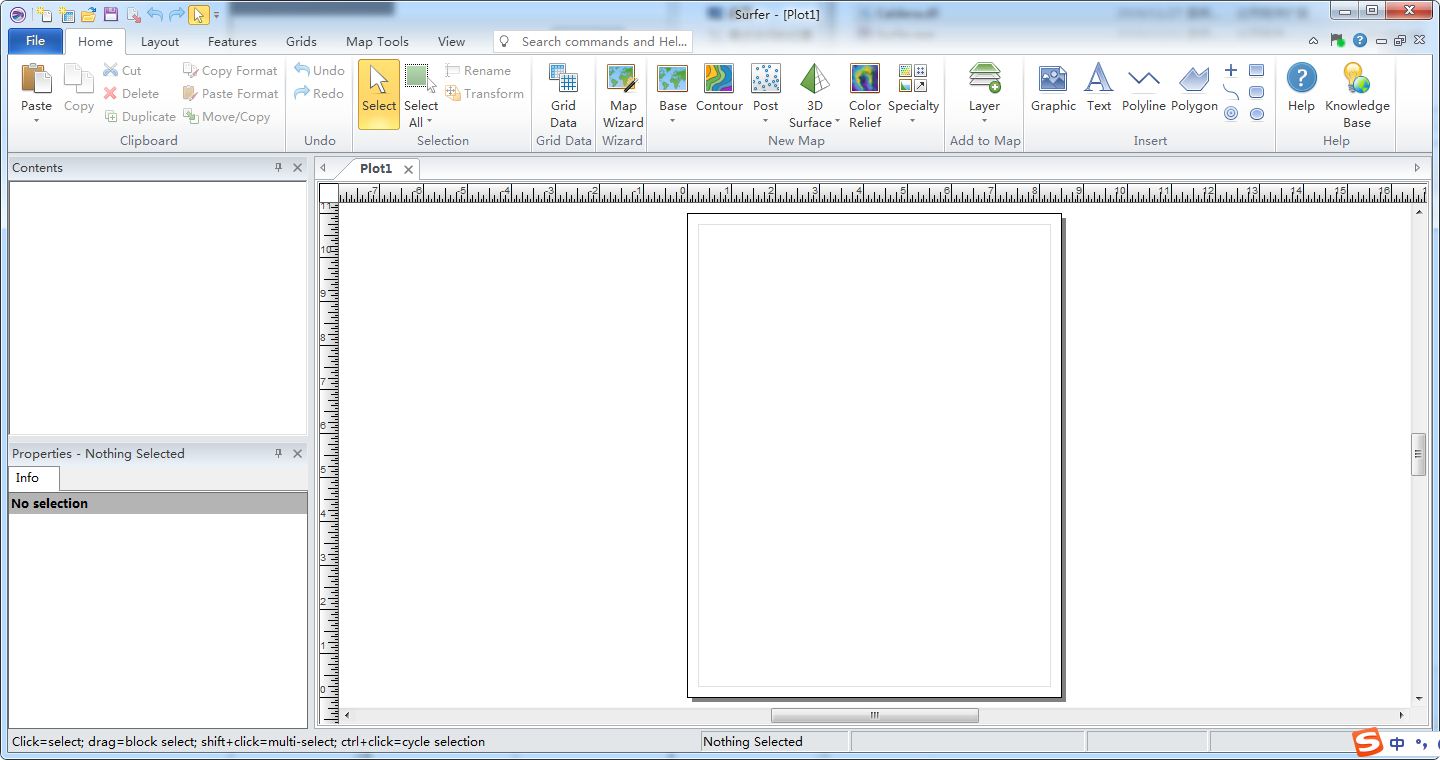Pin the Contents panel

coord(279,168)
